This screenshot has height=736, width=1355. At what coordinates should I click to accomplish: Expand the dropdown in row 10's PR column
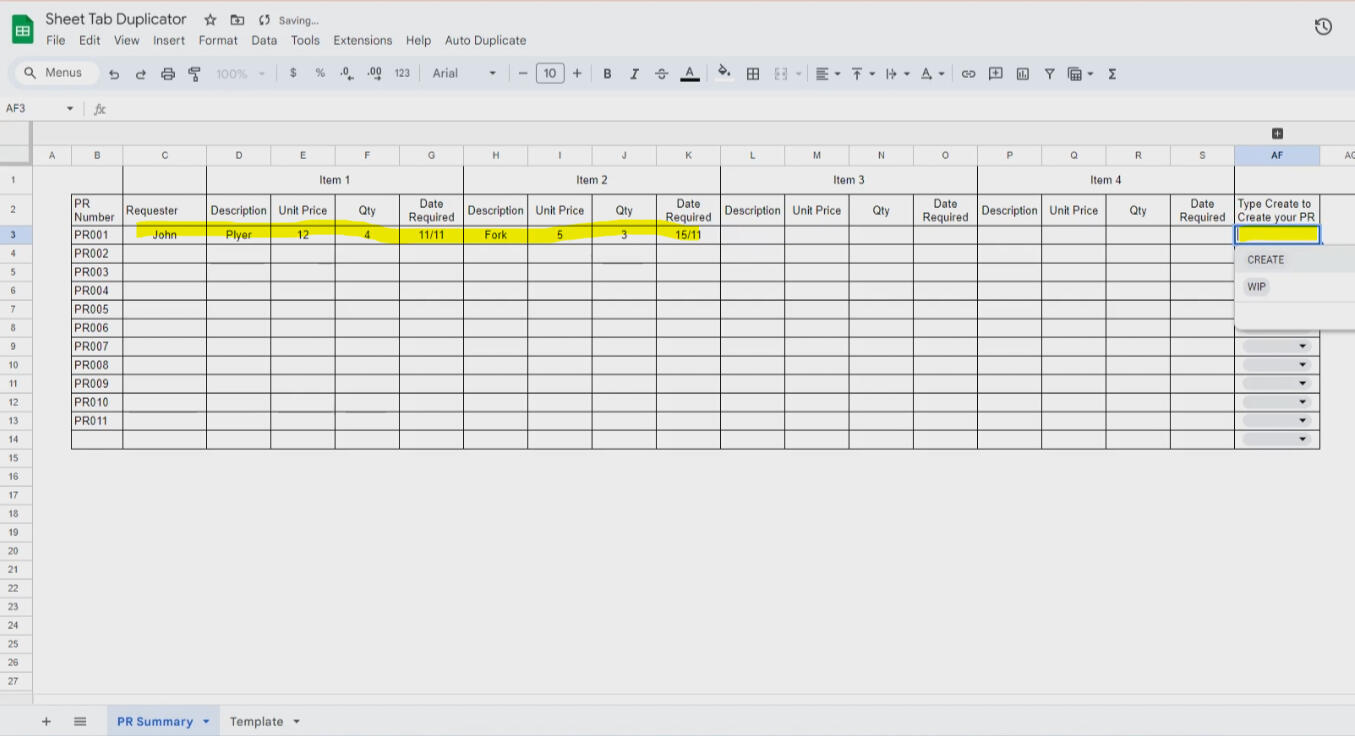coord(1302,365)
